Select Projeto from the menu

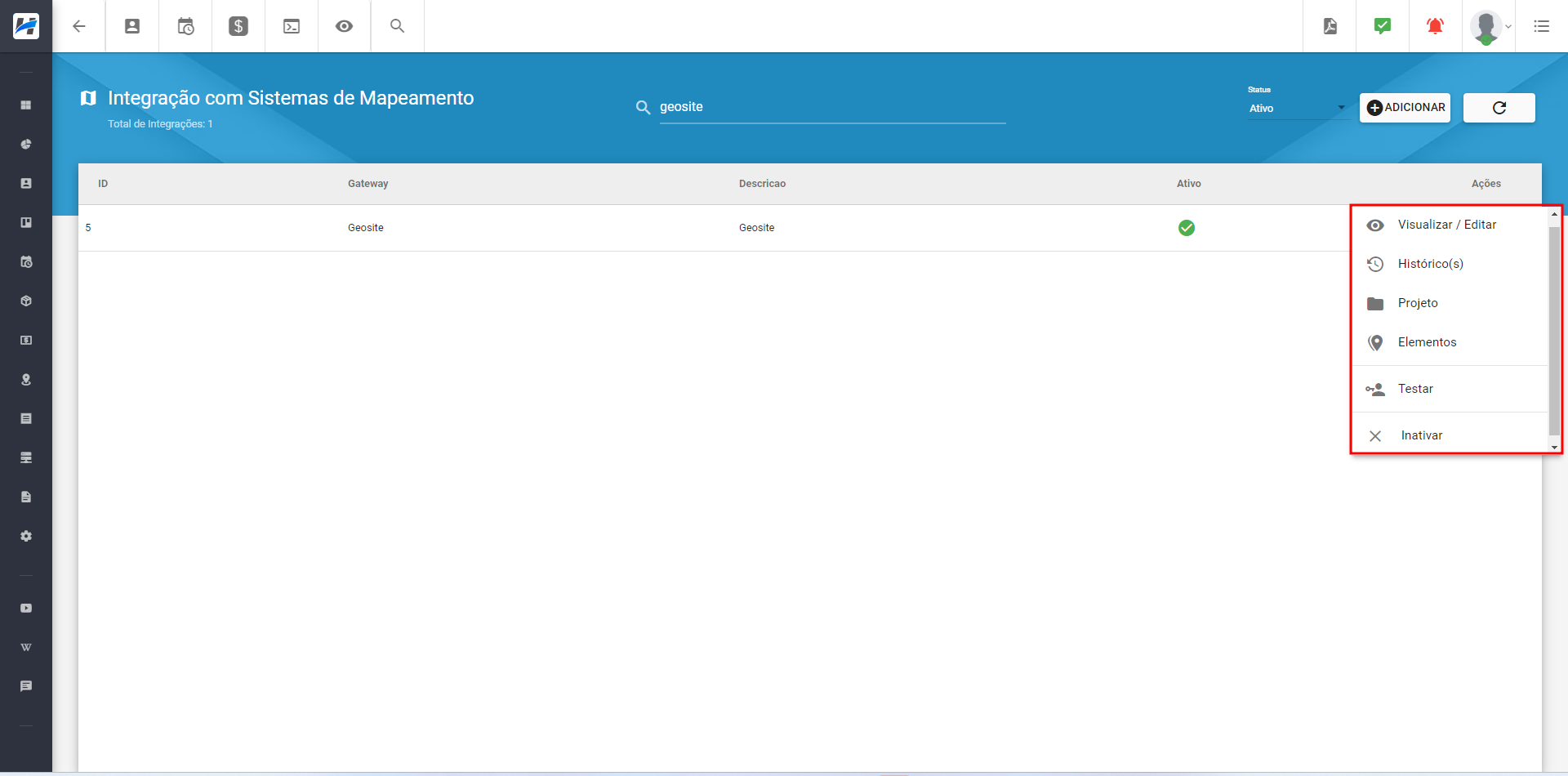pos(1450,303)
